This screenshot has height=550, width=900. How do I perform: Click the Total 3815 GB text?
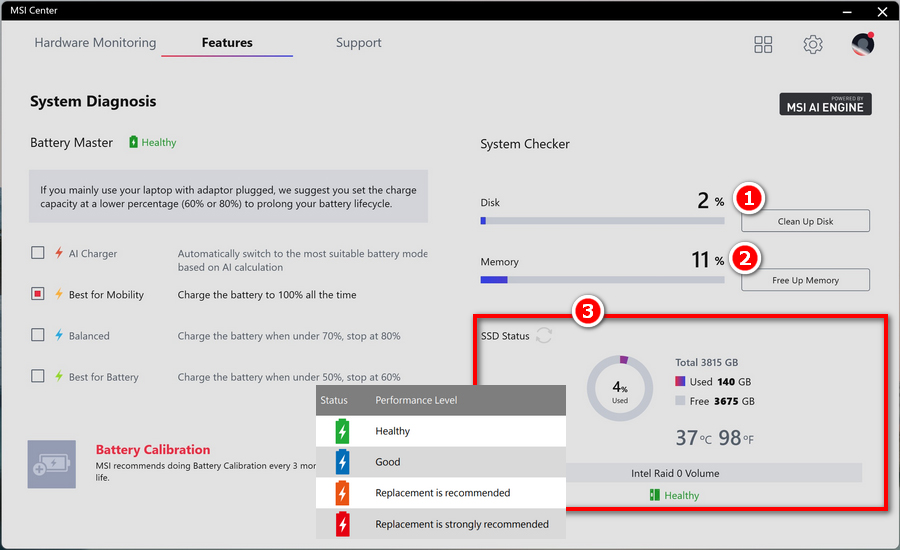coord(707,362)
